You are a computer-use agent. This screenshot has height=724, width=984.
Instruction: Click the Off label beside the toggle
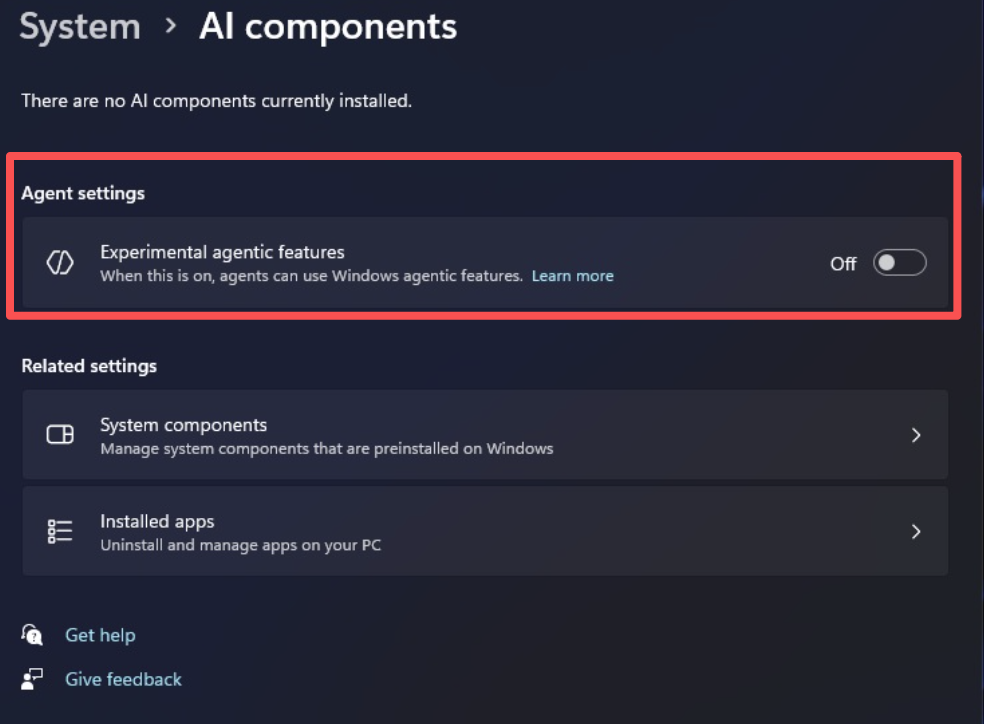pyautogui.click(x=843, y=264)
